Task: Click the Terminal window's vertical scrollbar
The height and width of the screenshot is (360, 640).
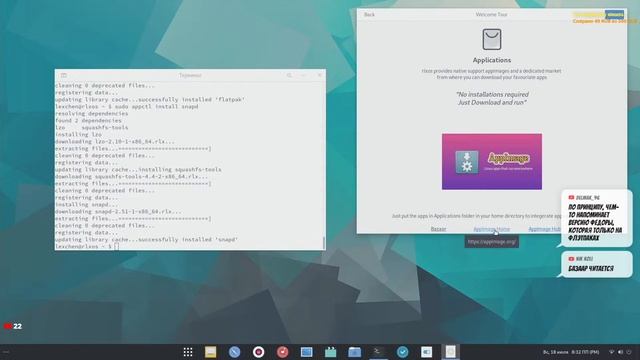Action: (x=324, y=242)
